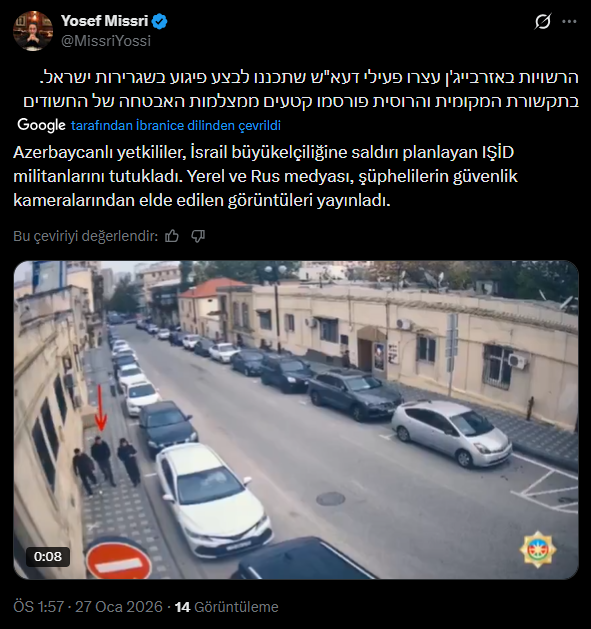Viewport: 591px width, 629px height.
Task: Click the 0:08 video duration badge
Action: pos(48,556)
